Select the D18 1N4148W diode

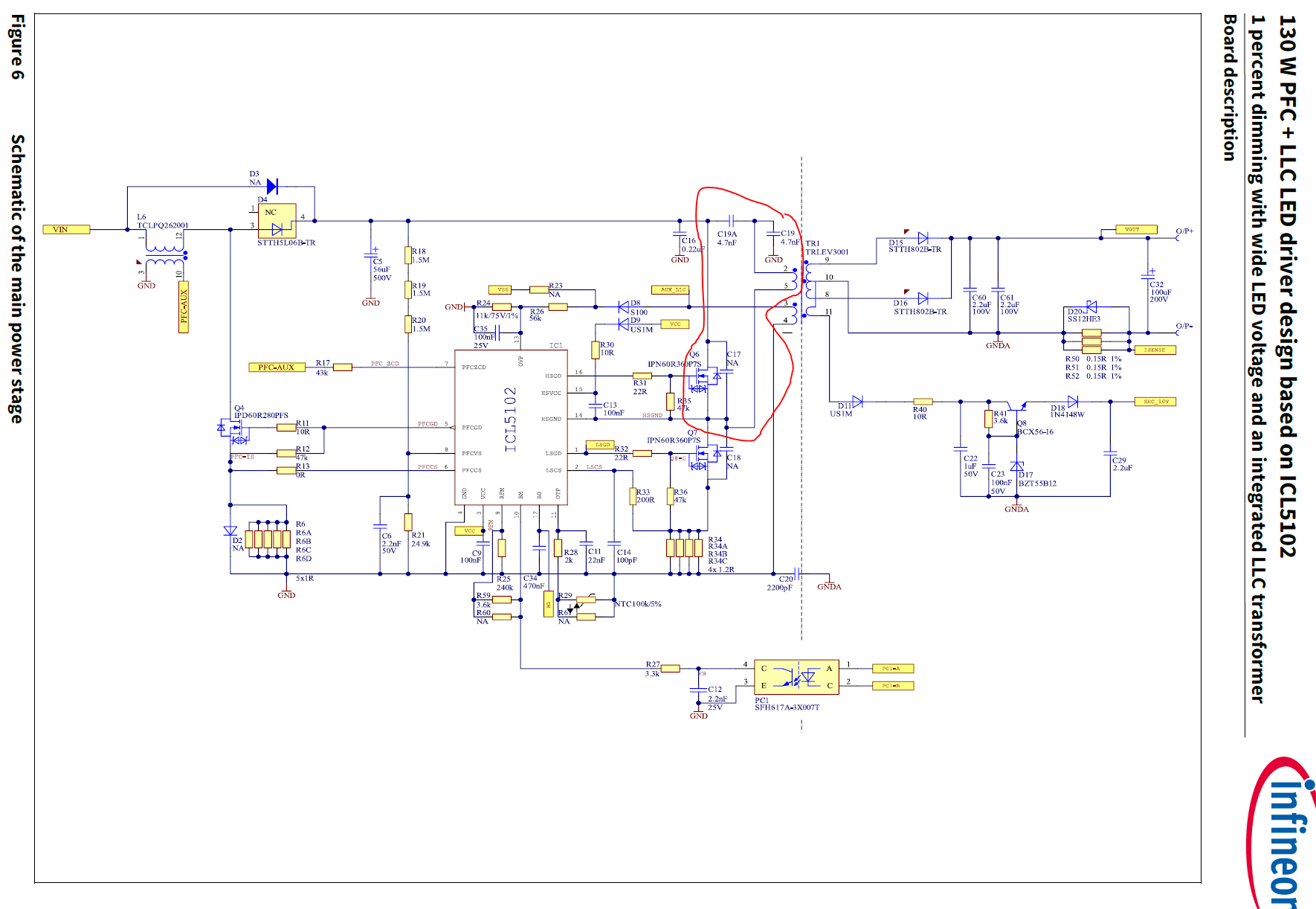(x=1073, y=402)
